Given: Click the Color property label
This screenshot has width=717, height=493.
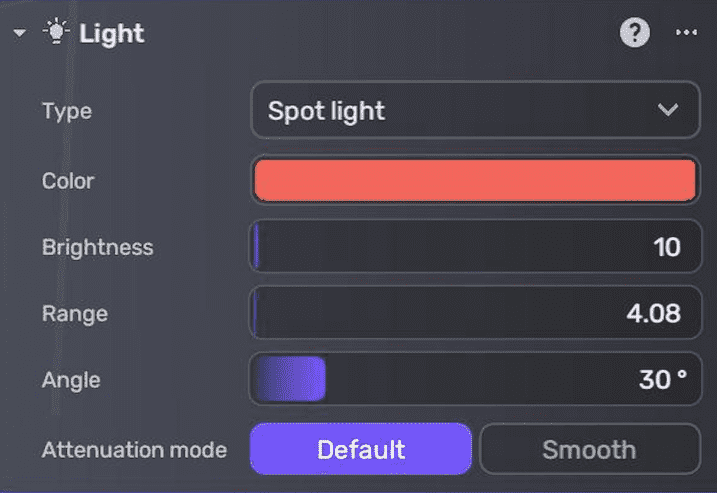Looking at the screenshot, I should (x=68, y=181).
